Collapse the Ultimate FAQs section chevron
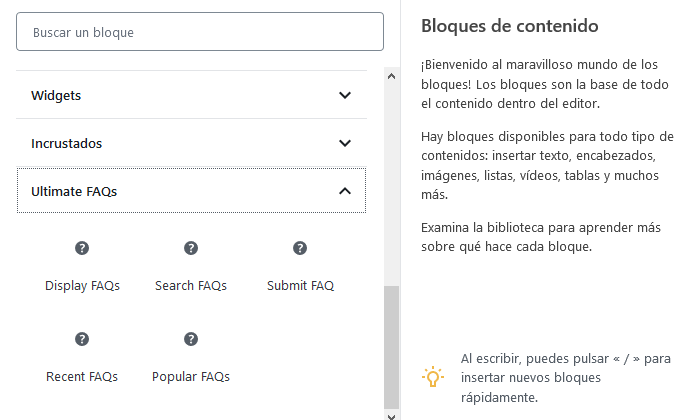This screenshot has height=420, width=694. tap(345, 191)
